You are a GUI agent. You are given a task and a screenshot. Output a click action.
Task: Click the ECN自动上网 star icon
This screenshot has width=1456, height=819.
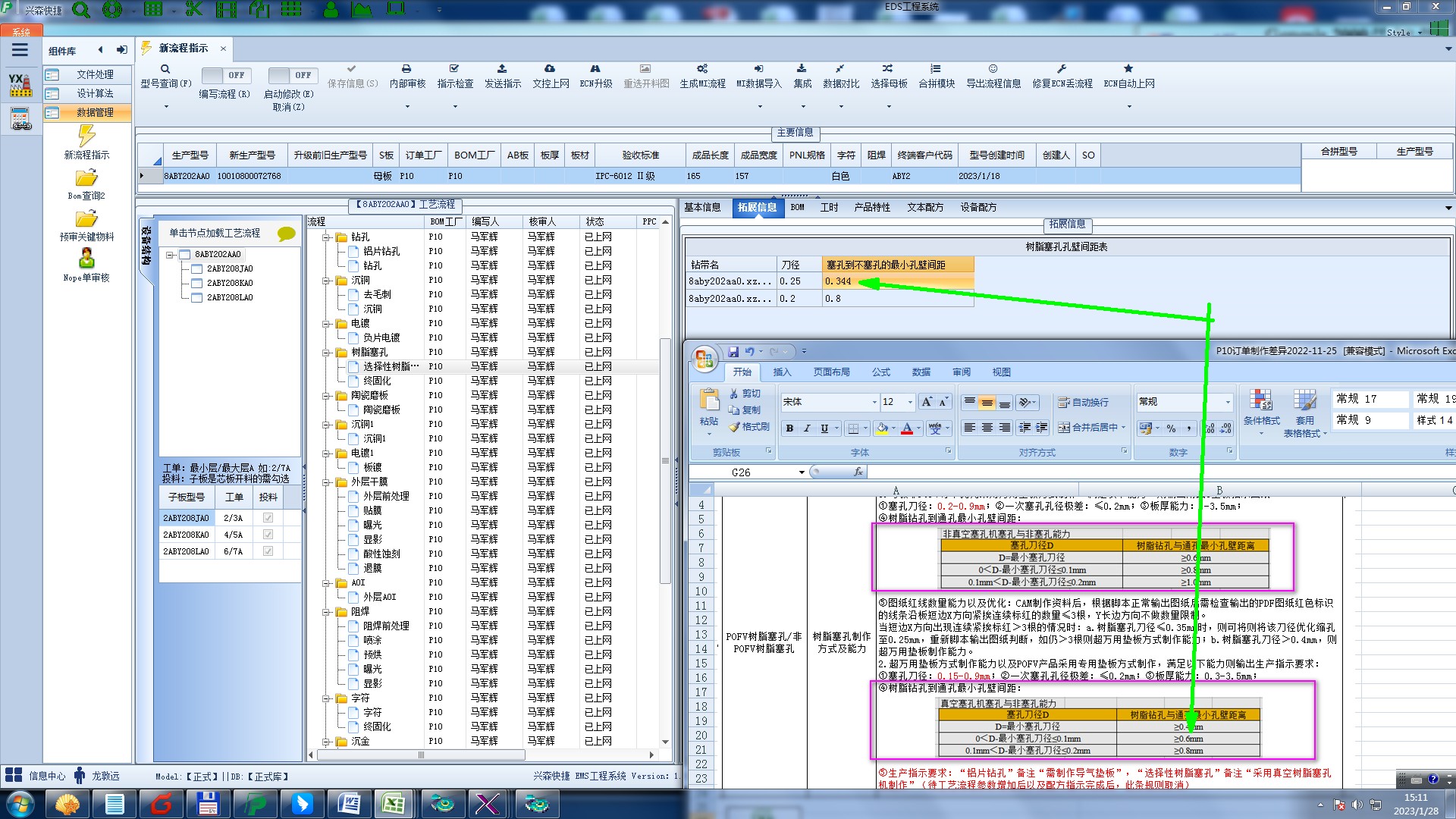(x=1128, y=69)
